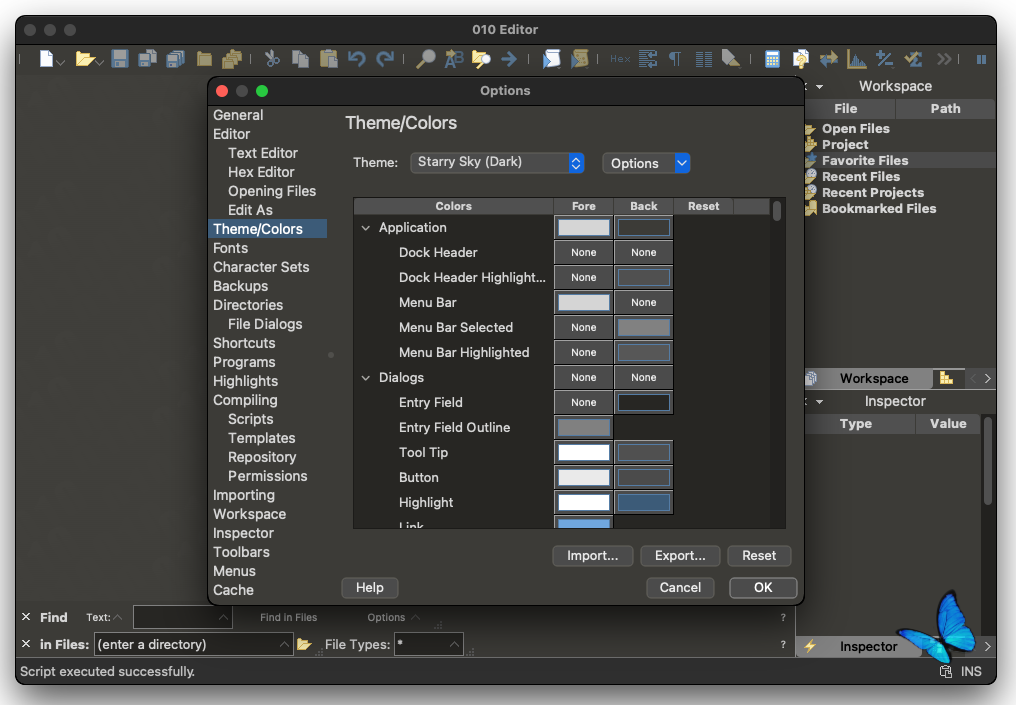The image size is (1016, 705).
Task: Click the directory input field next to in Files
Action: [191, 644]
